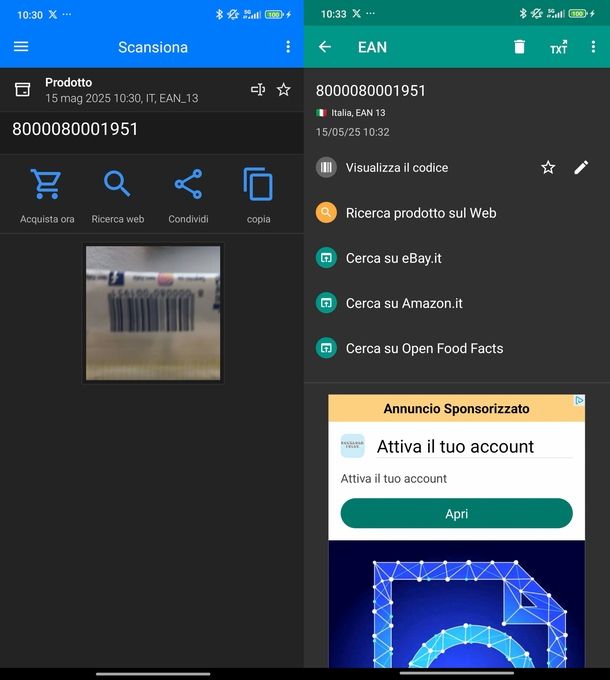Choose Ricerca prodotto sul Web
610x680 pixels.
pos(421,213)
